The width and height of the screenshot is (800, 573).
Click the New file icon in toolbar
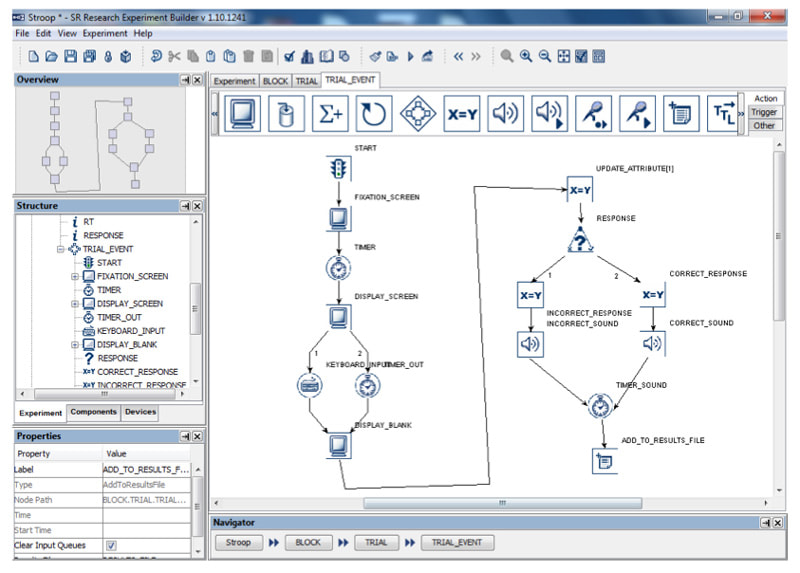click(x=33, y=56)
